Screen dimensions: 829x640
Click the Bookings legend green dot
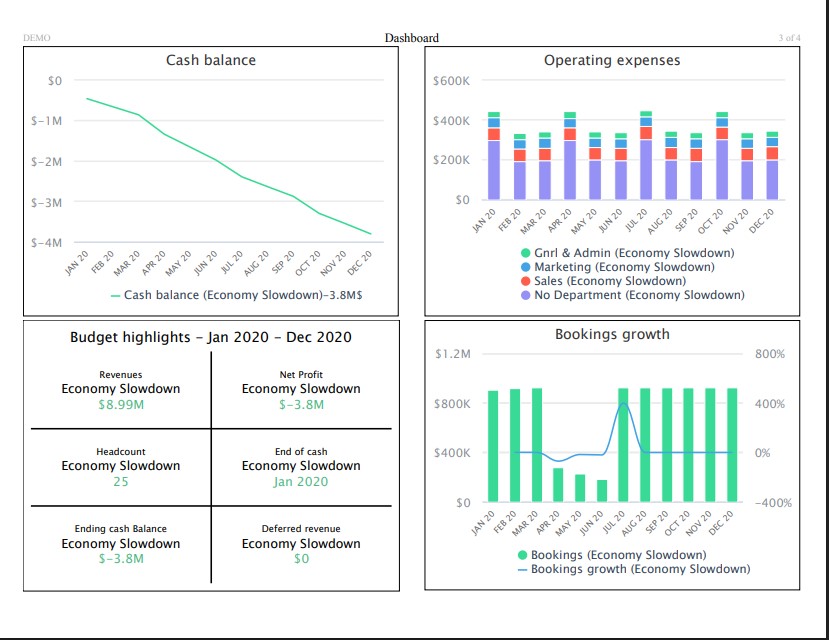point(523,555)
